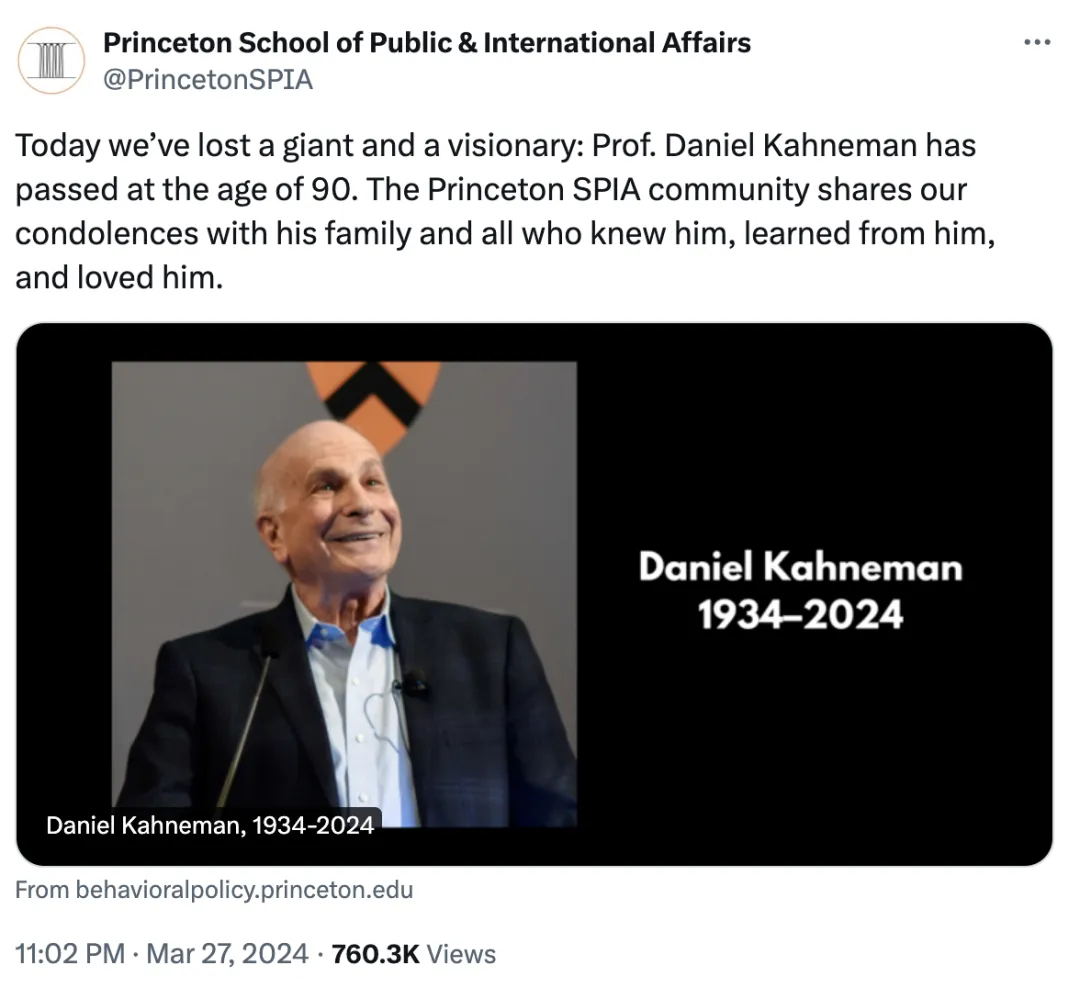Click the tweet body text about Kahneman

click(495, 211)
